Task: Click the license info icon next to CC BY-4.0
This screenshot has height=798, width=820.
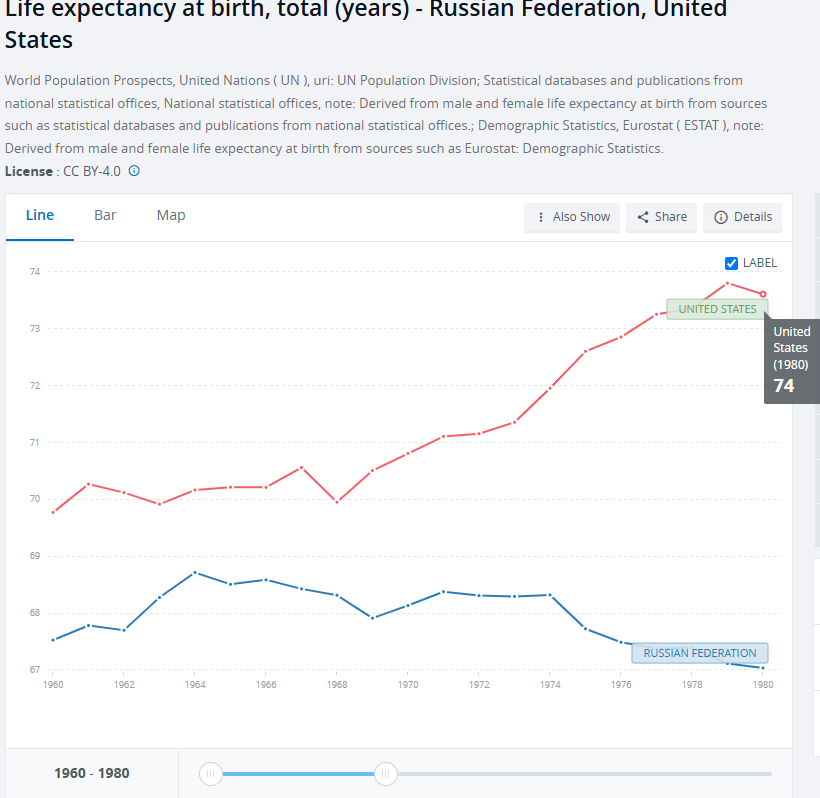Action: [x=134, y=171]
